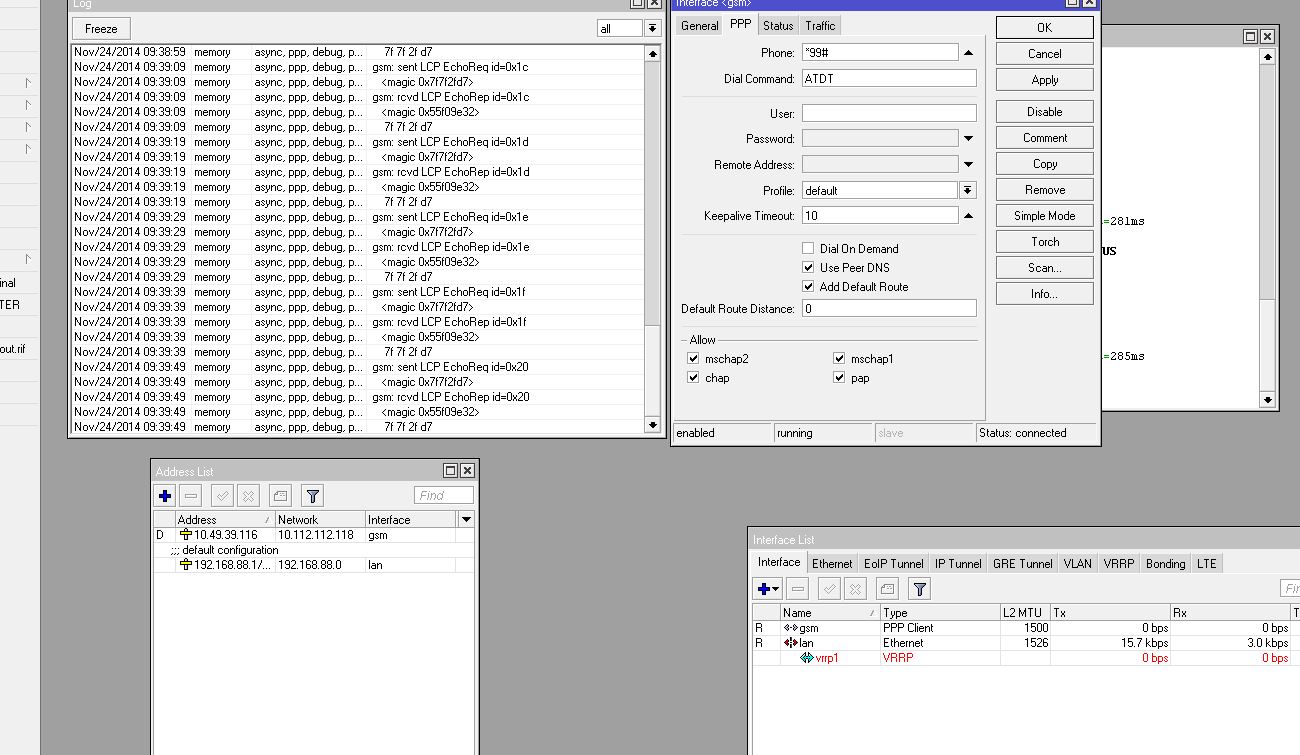This screenshot has width=1300, height=755.
Task: Open Address List columns dropdown arrow
Action: coord(466,520)
